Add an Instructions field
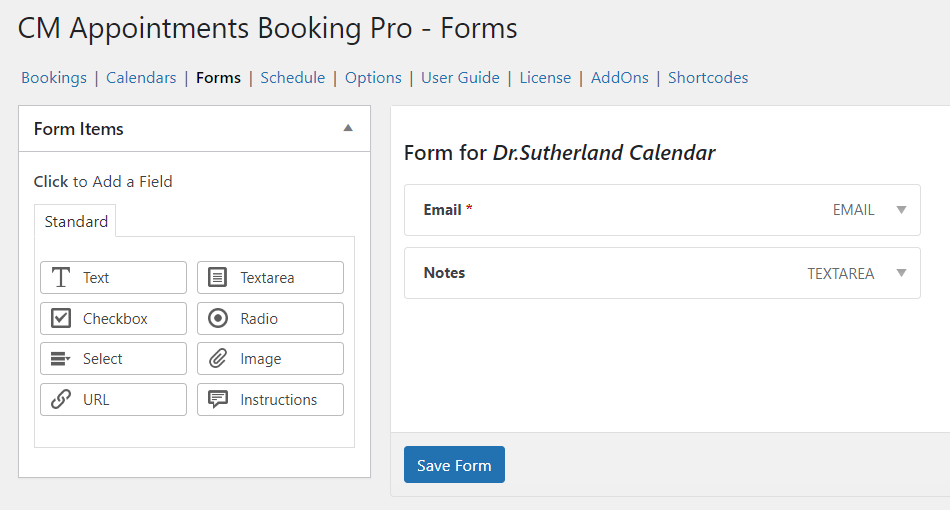This screenshot has height=510, width=950. click(x=270, y=399)
